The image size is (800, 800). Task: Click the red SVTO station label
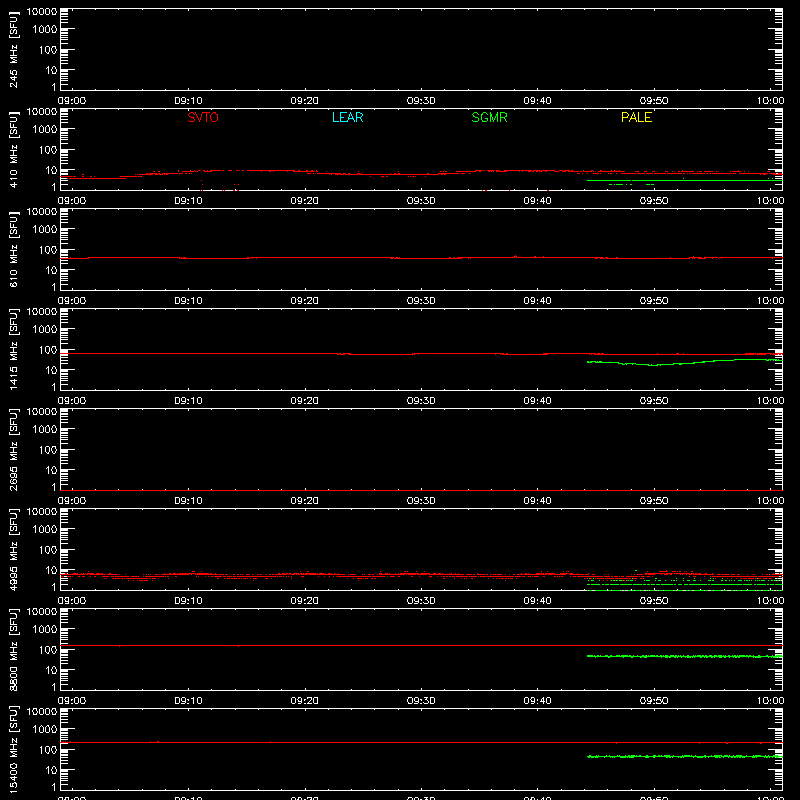point(203,117)
